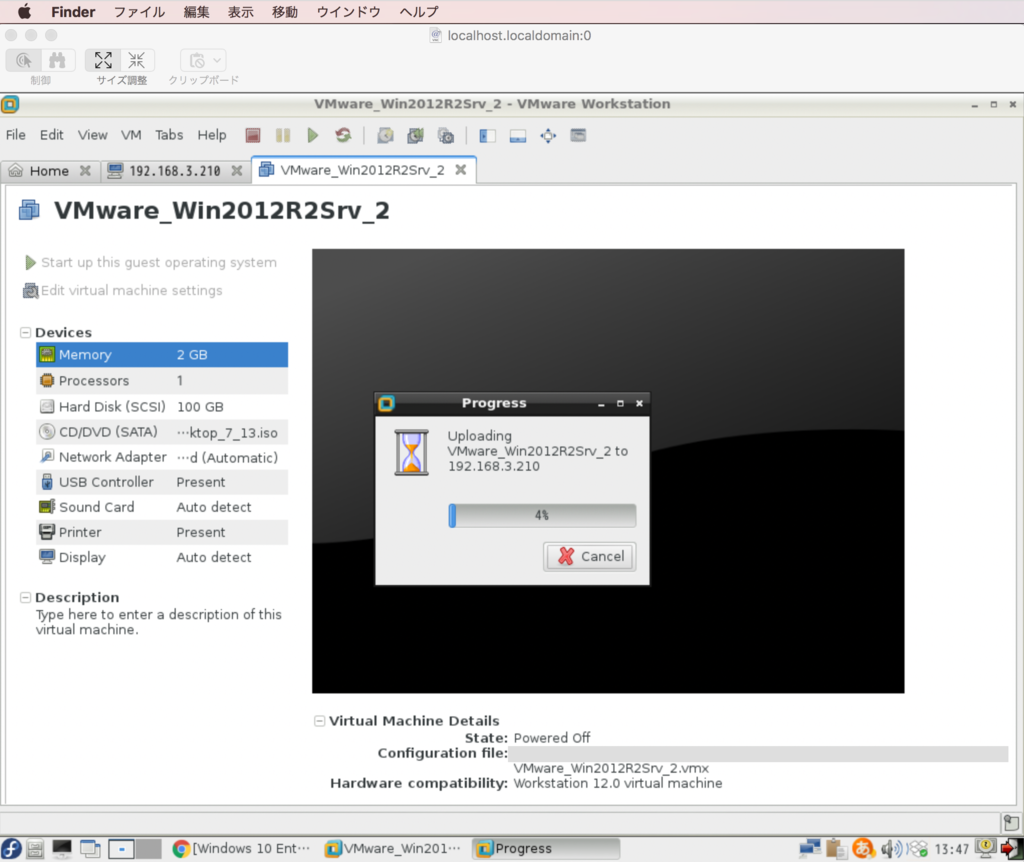Click the Printer device icon
Screen dimensions: 1024x862
(47, 532)
